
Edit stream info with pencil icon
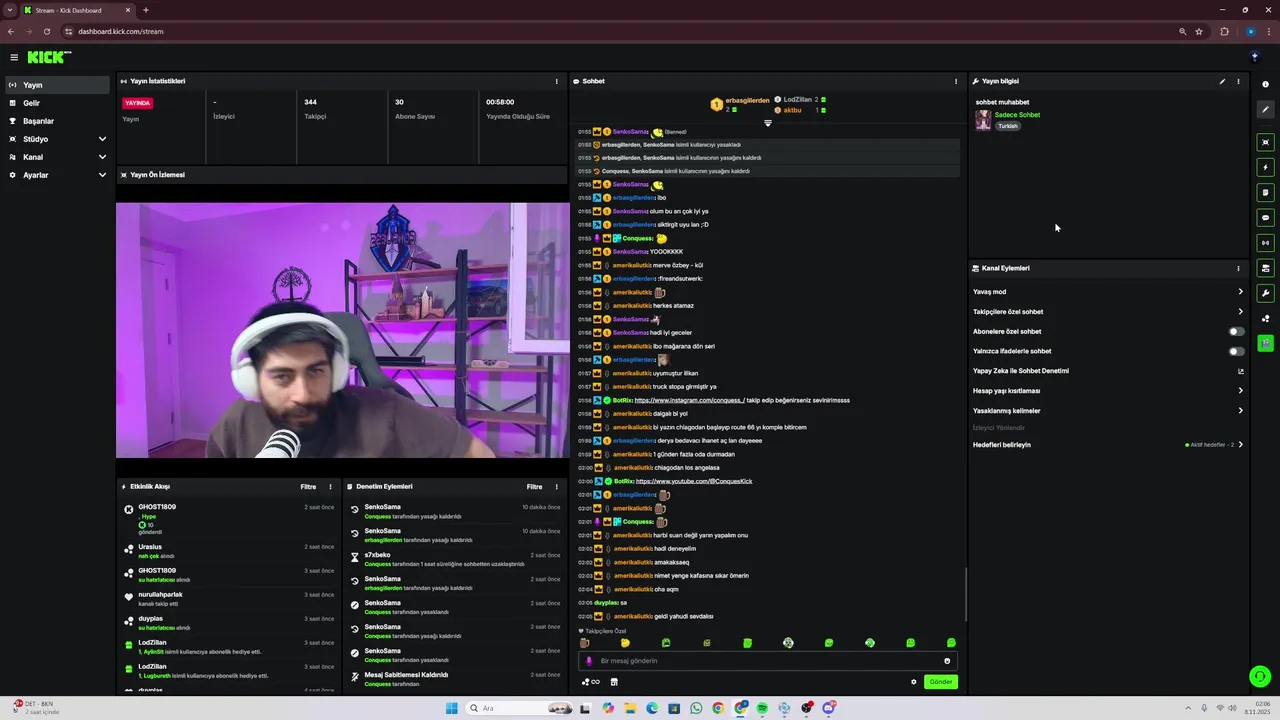click(1222, 81)
